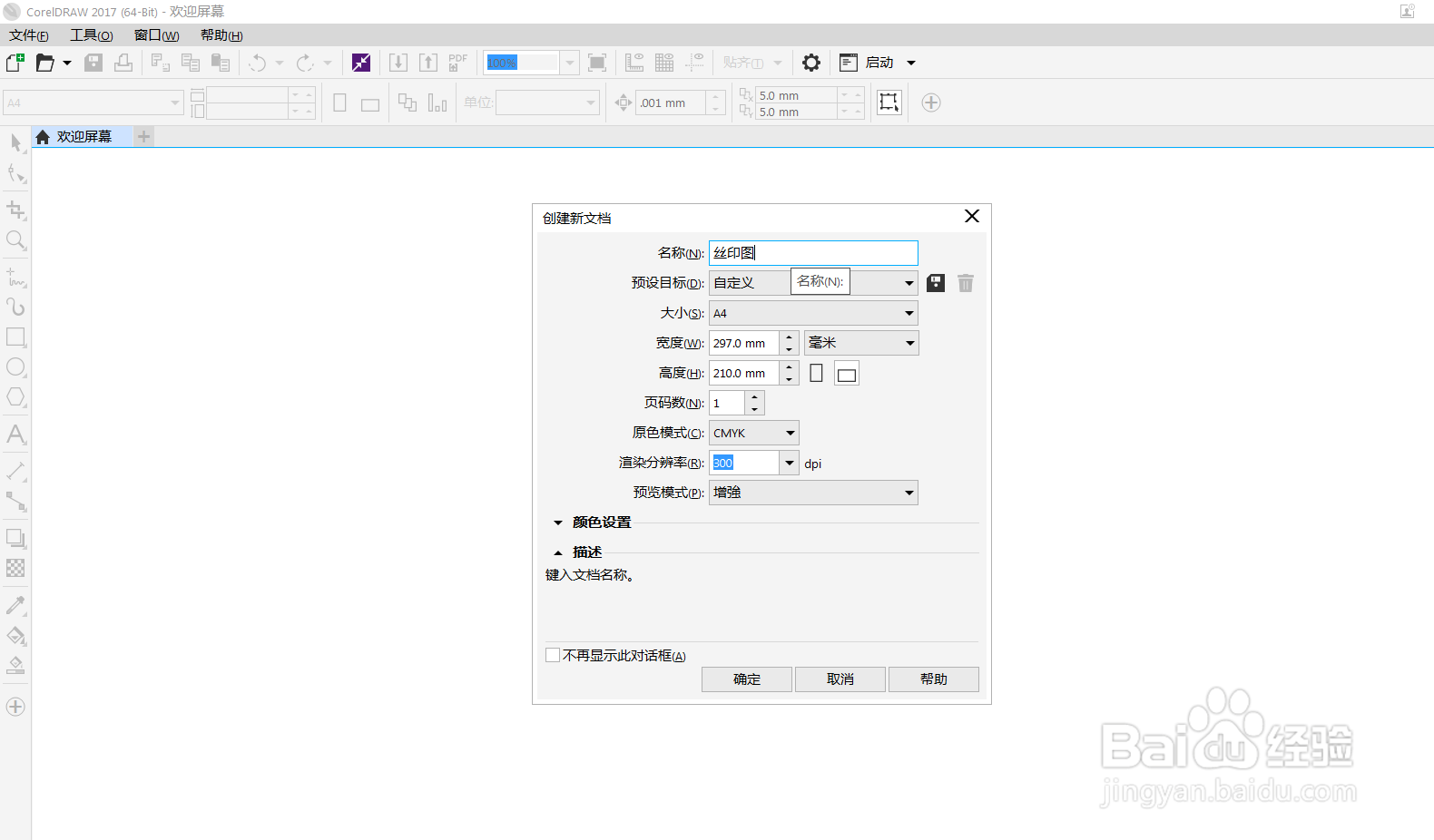
Task: Select the Shape edit tool
Action: point(15,172)
